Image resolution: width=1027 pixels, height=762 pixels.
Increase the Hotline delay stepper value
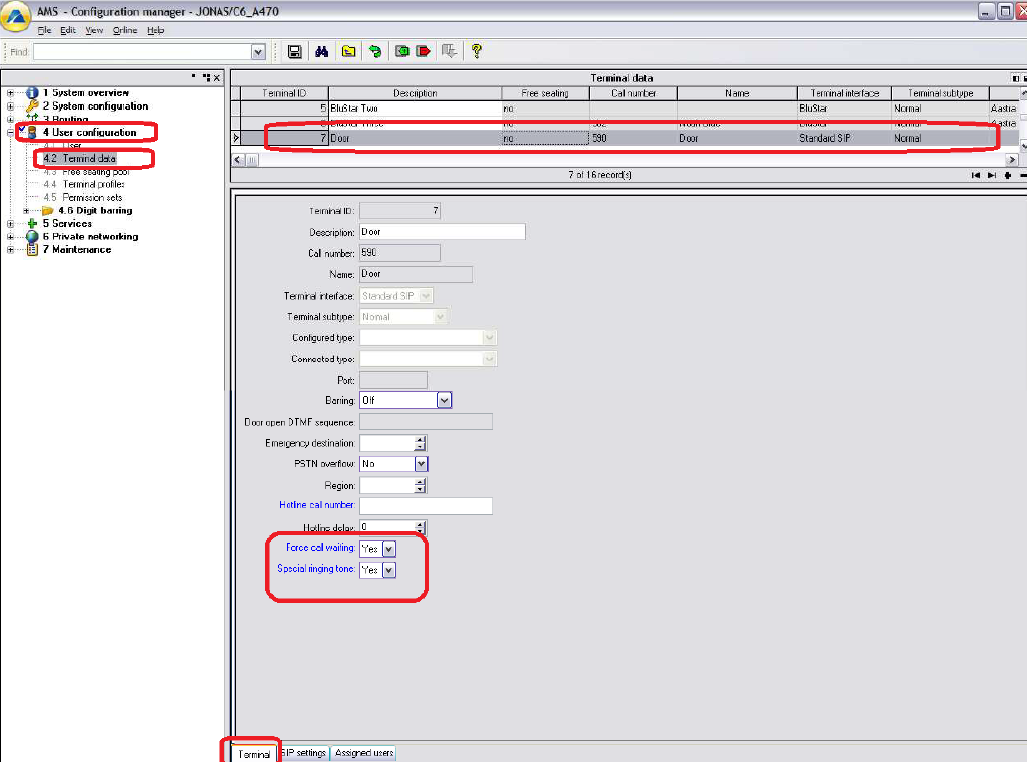[421, 522]
